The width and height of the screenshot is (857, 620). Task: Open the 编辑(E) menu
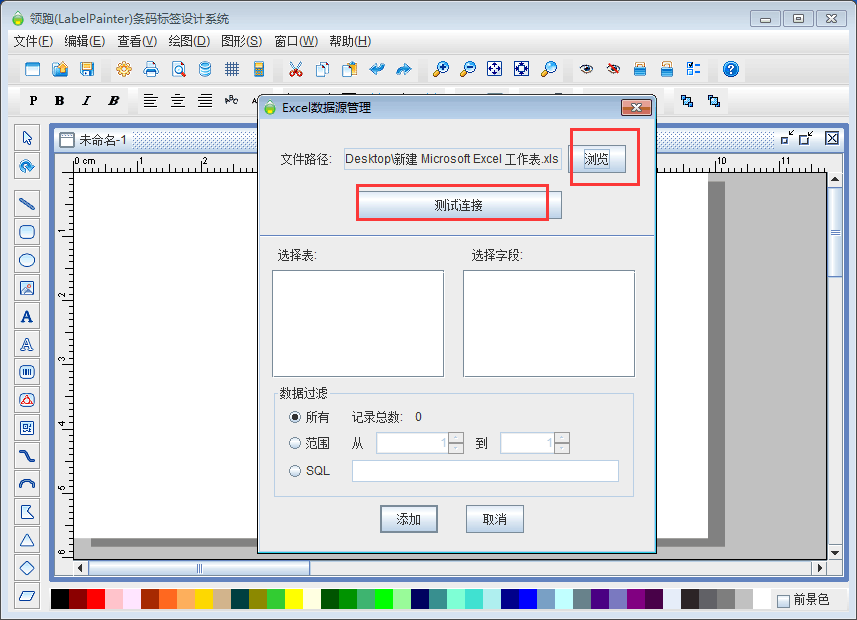(x=84, y=41)
